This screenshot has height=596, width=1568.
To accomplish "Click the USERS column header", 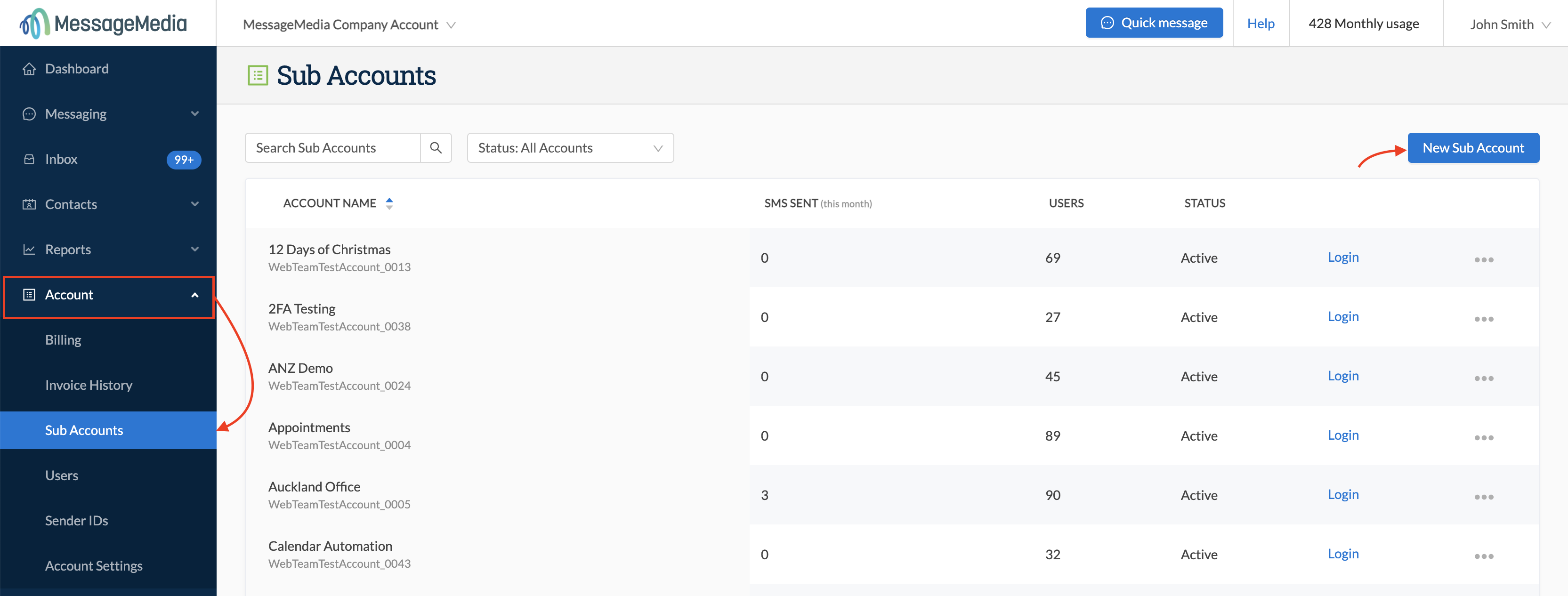I will (1066, 203).
